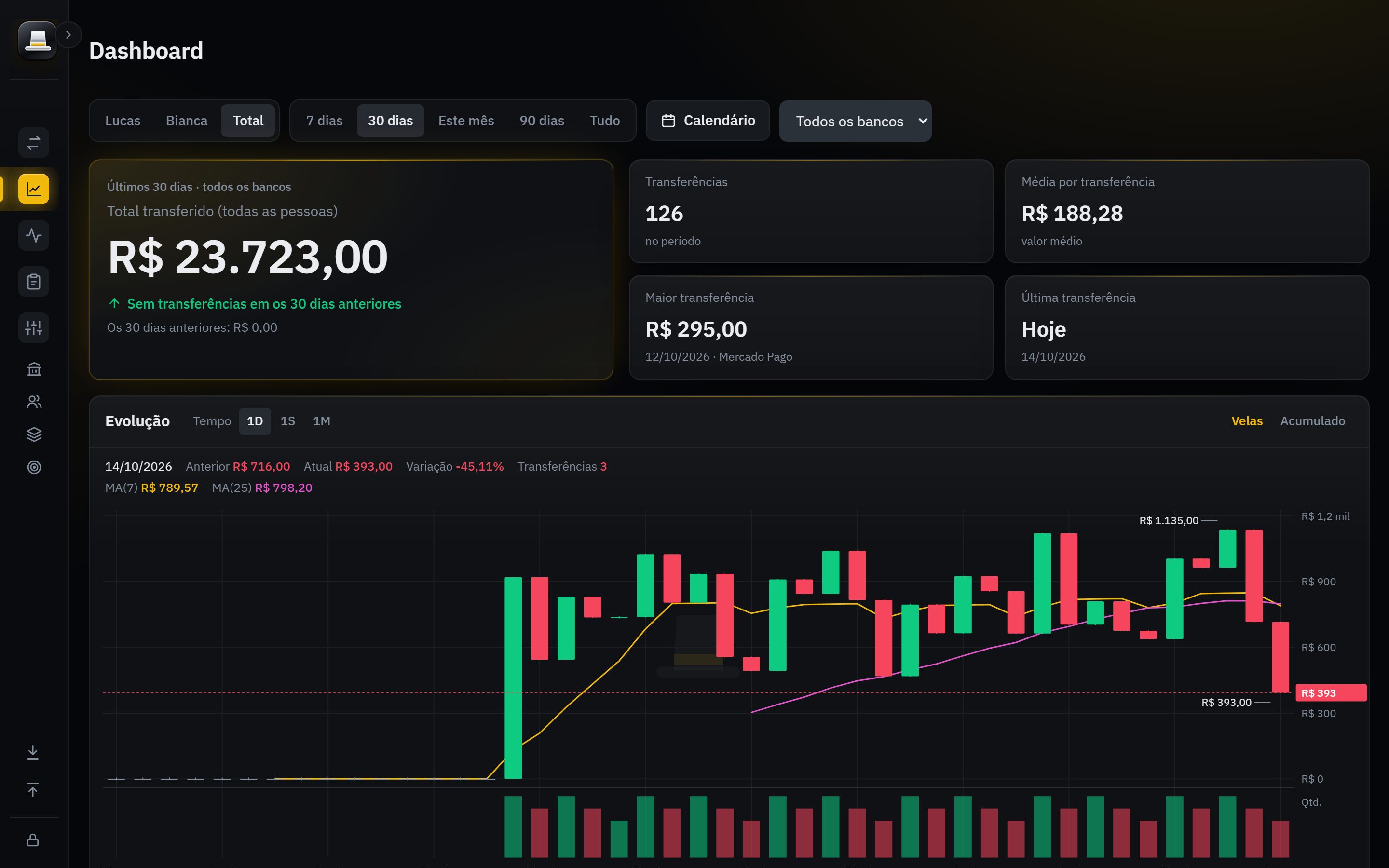Open the Todos os bancos dropdown
Viewport: 1389px width, 868px height.
(x=855, y=121)
